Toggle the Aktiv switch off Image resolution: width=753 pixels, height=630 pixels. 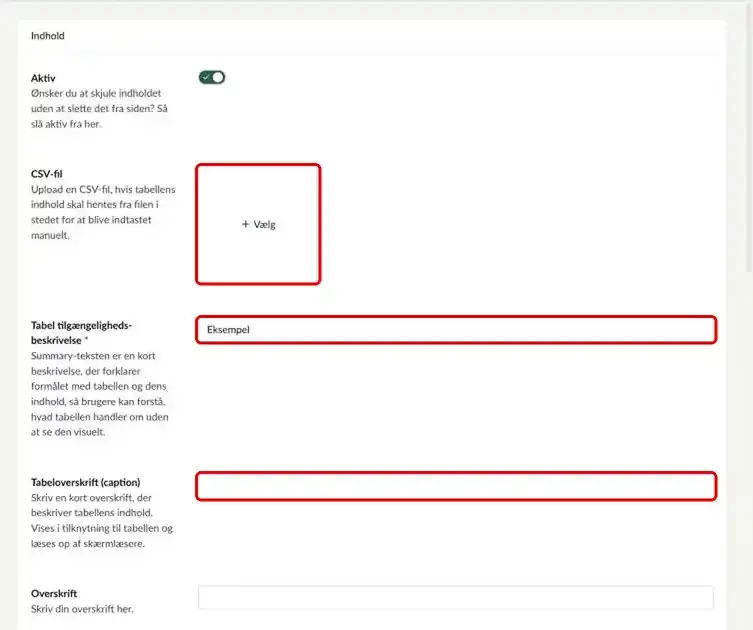212,77
